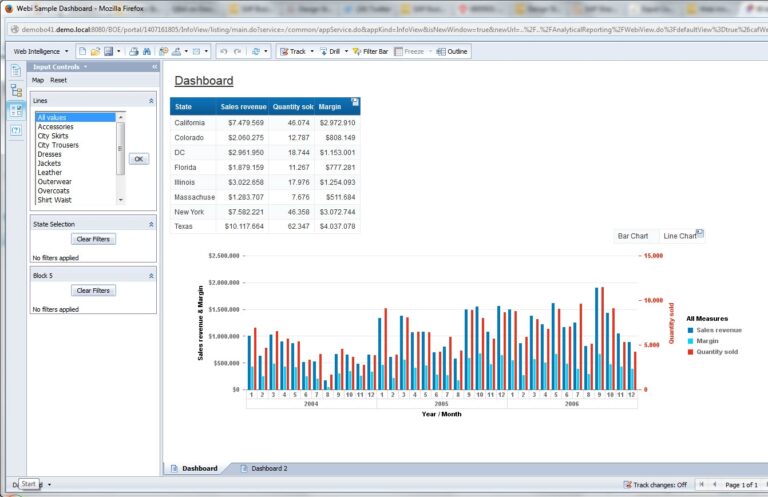Image resolution: width=768 pixels, height=497 pixels.
Task: Click the small icon on the table header corner
Action: point(355,102)
